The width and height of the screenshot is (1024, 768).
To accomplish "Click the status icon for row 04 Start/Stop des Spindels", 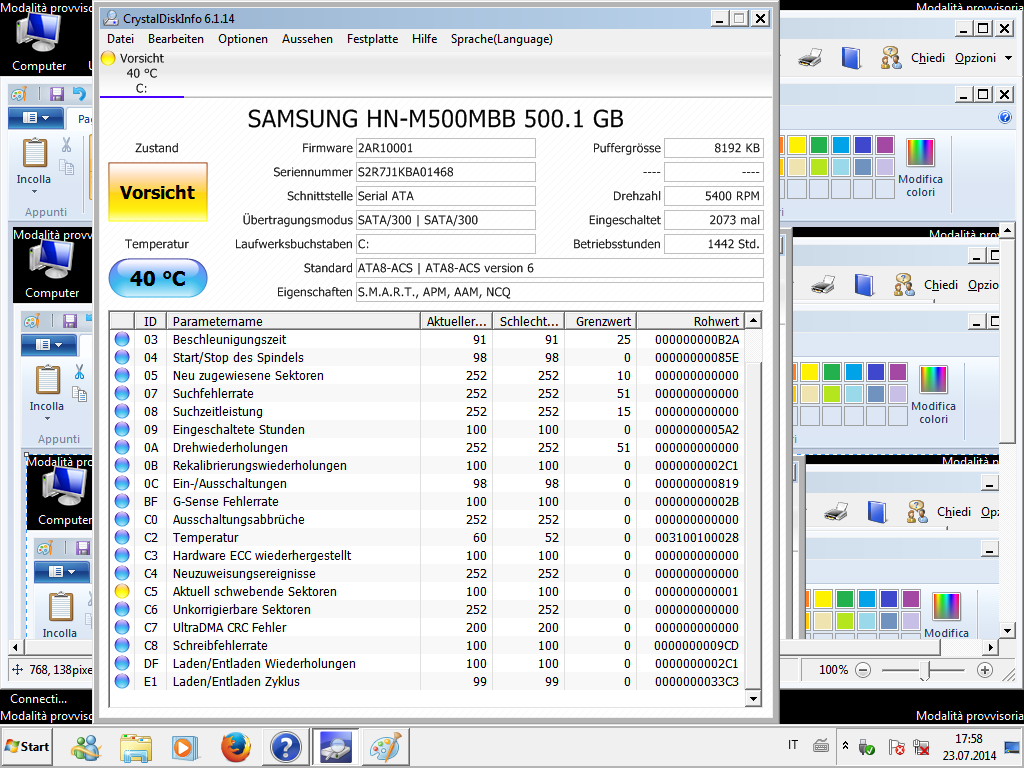I will coord(121,357).
